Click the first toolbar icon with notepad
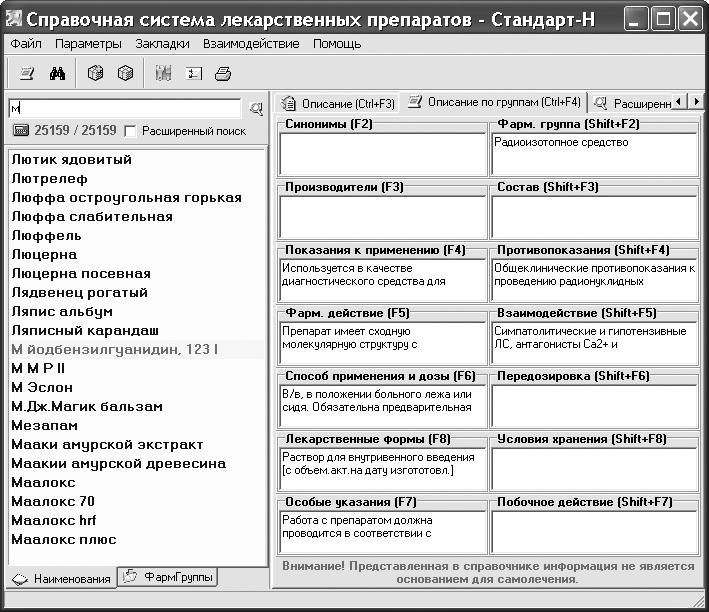 click(x=27, y=73)
